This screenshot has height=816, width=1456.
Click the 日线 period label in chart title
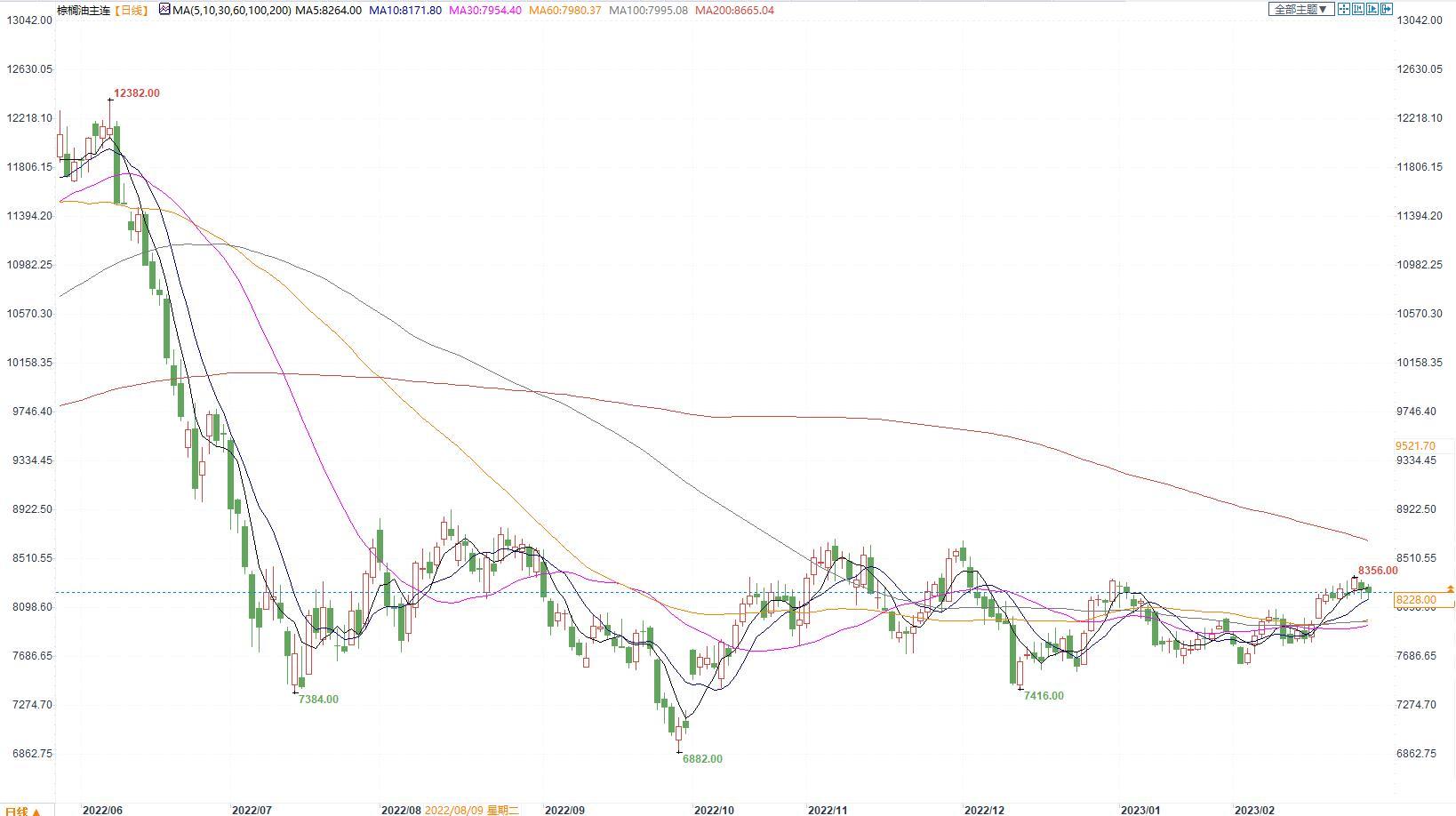[x=132, y=10]
